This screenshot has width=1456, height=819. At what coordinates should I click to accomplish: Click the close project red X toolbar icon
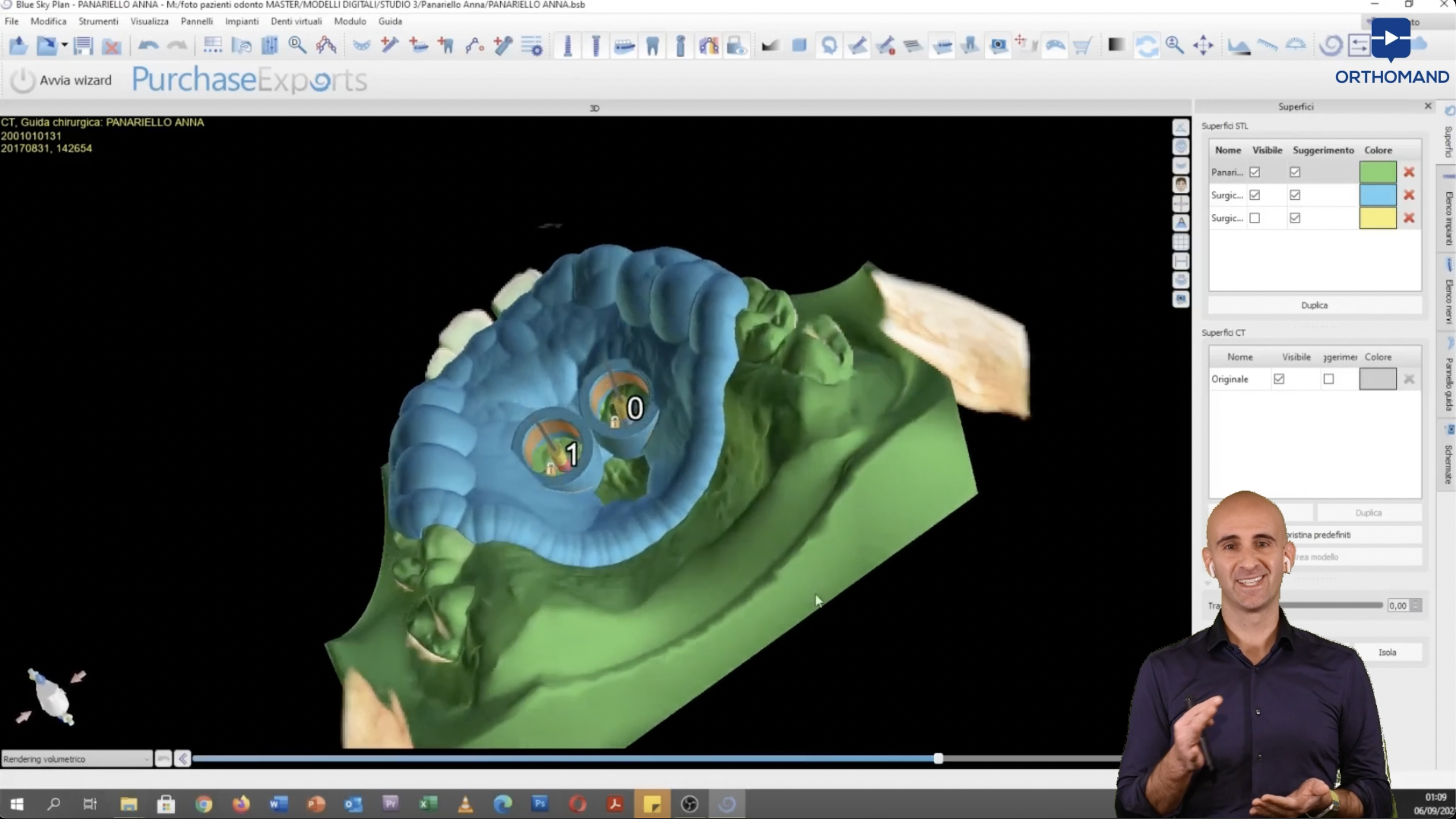112,46
